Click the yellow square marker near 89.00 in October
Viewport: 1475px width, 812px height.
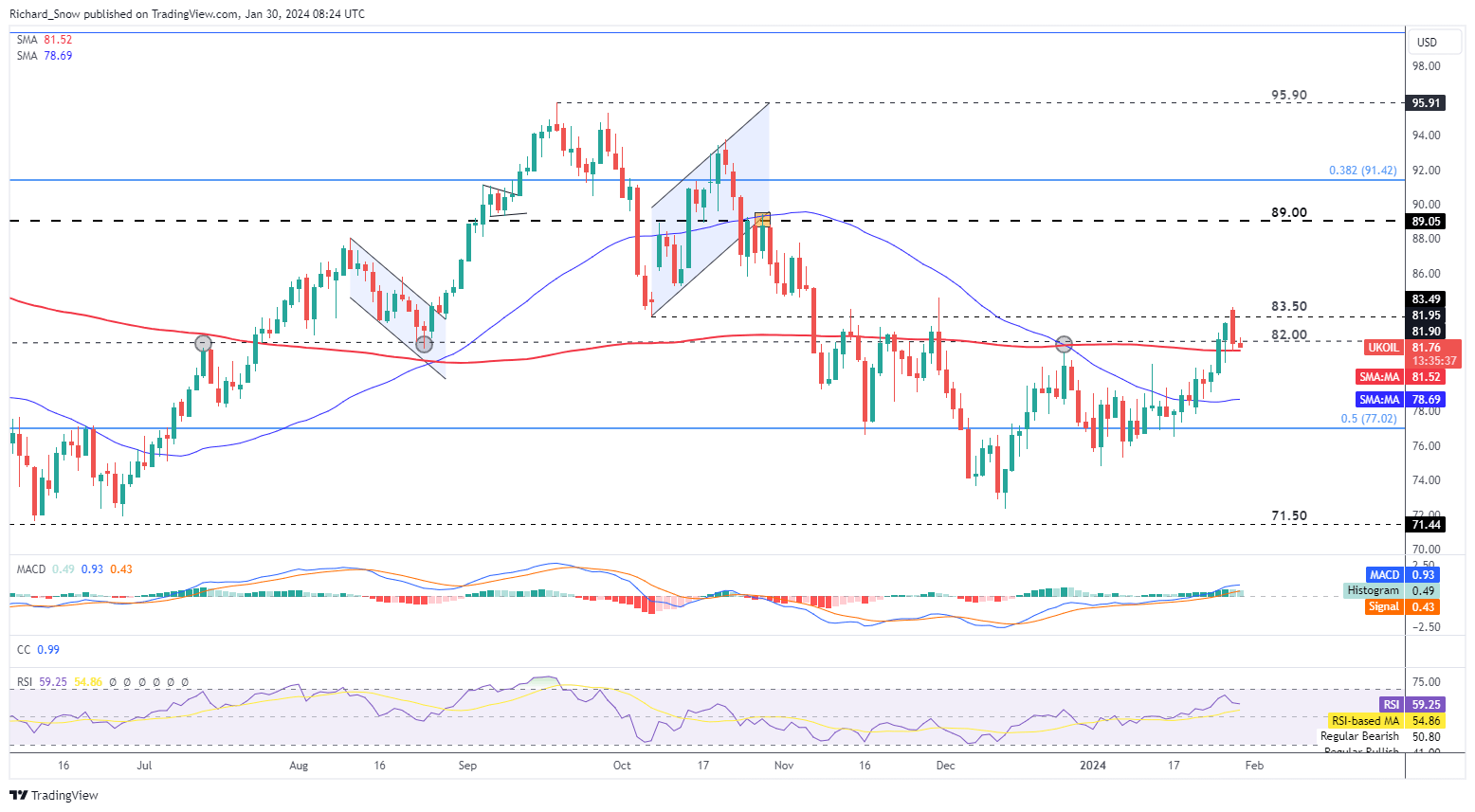761,219
